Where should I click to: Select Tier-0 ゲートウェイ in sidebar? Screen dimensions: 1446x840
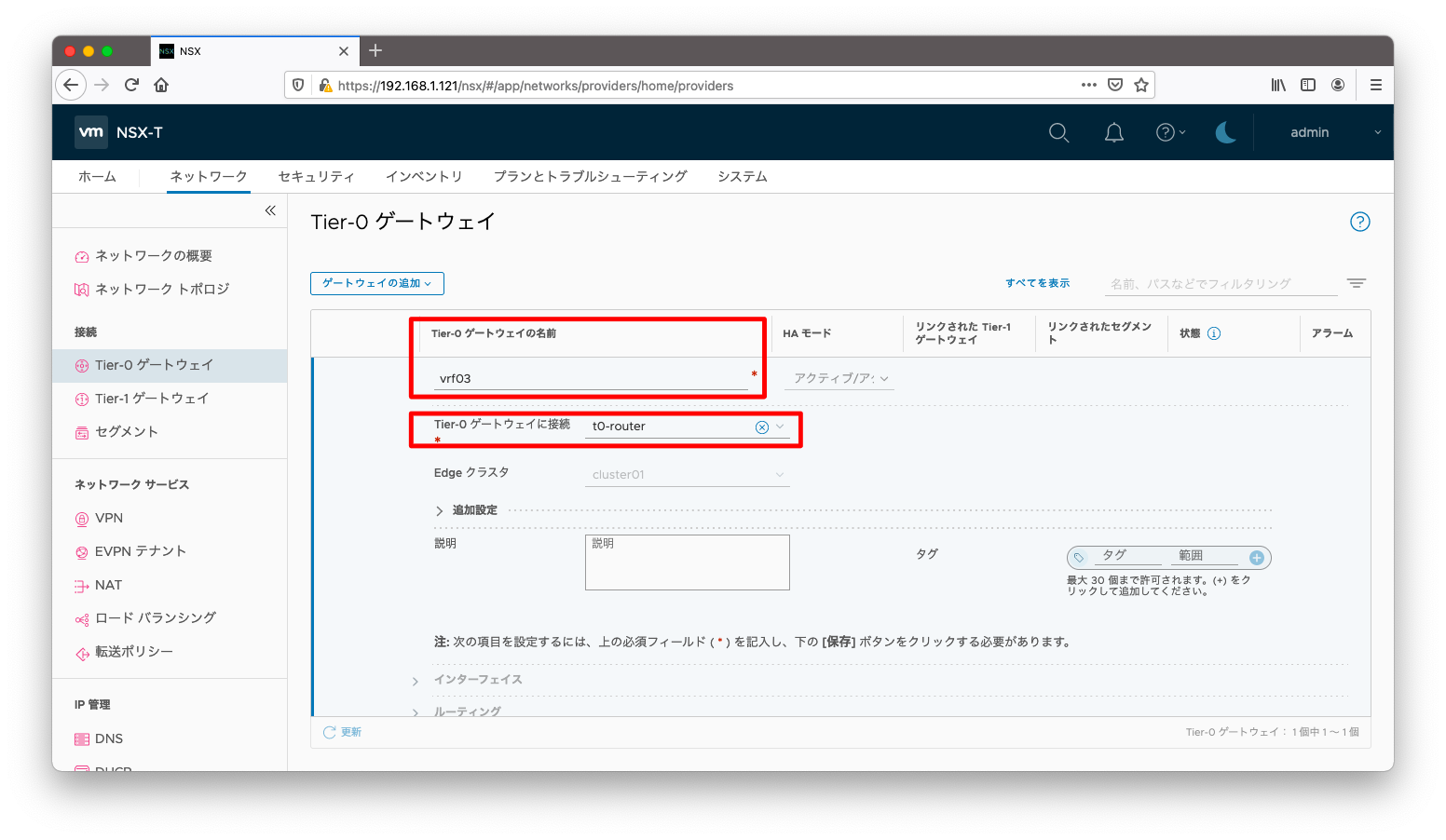coord(170,365)
